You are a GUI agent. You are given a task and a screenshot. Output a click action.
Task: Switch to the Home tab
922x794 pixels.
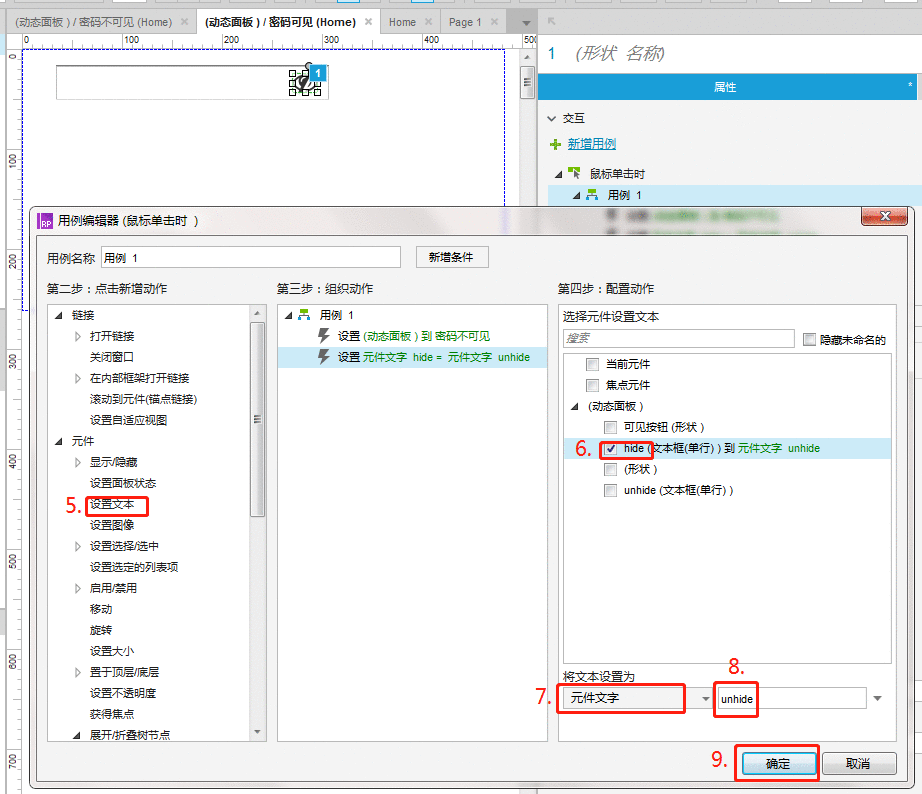coord(402,22)
